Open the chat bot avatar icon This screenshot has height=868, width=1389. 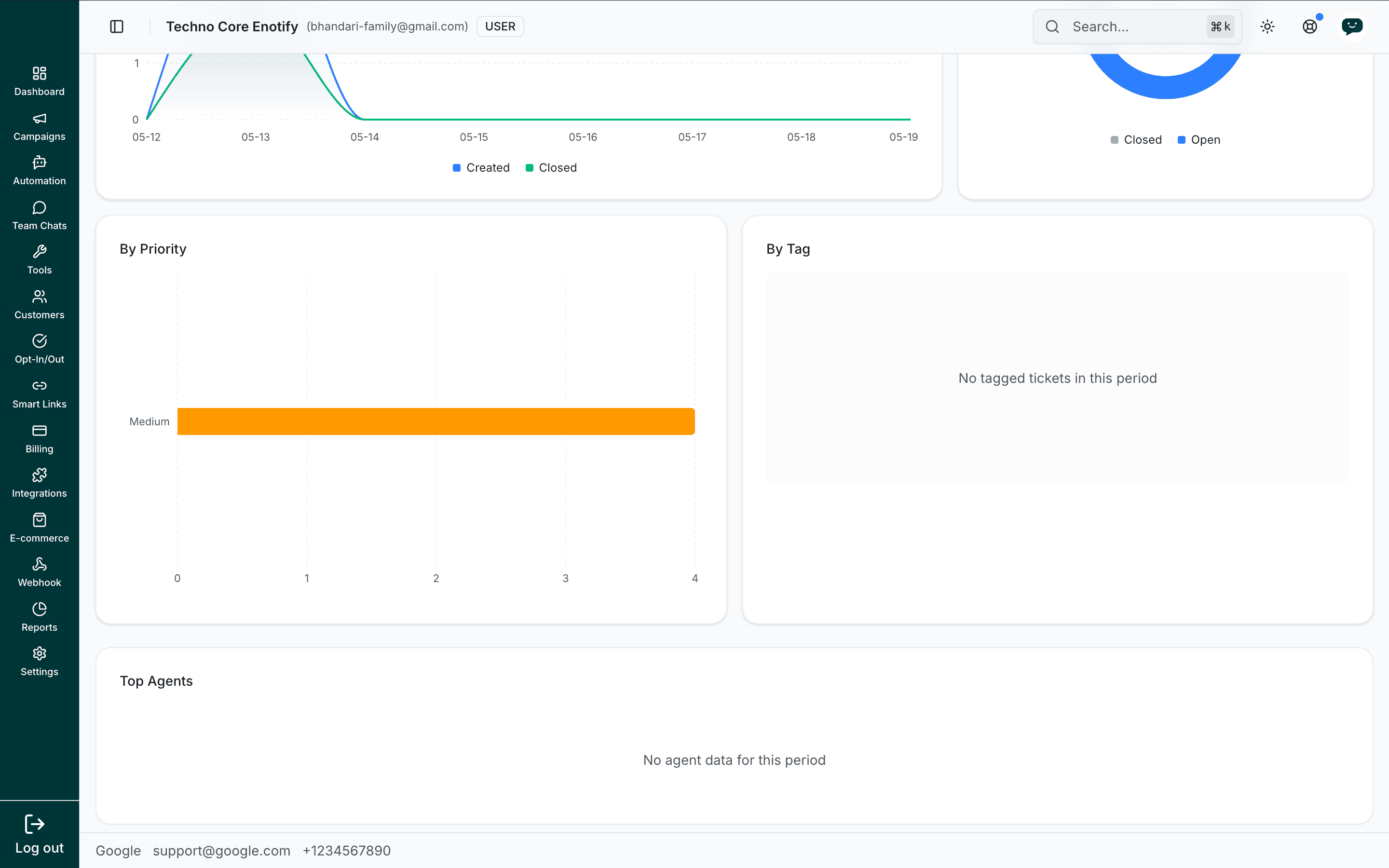tap(1352, 27)
